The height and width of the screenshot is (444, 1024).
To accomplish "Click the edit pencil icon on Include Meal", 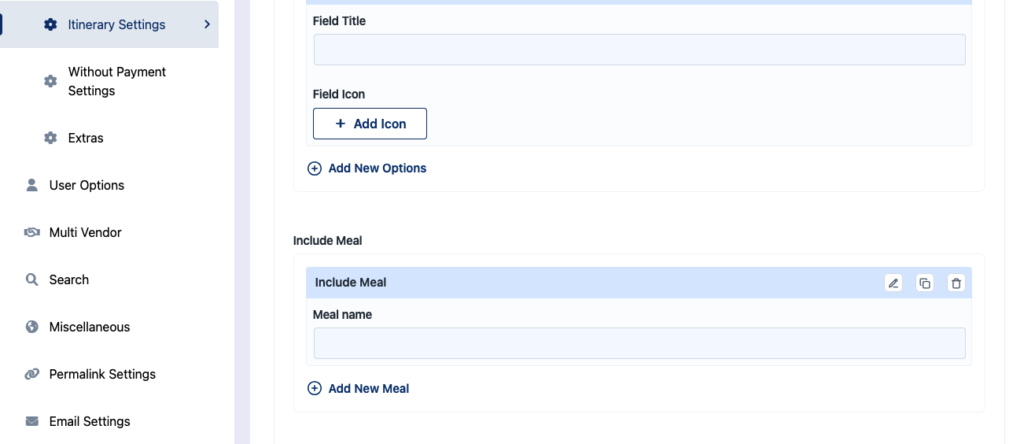I will (x=894, y=283).
